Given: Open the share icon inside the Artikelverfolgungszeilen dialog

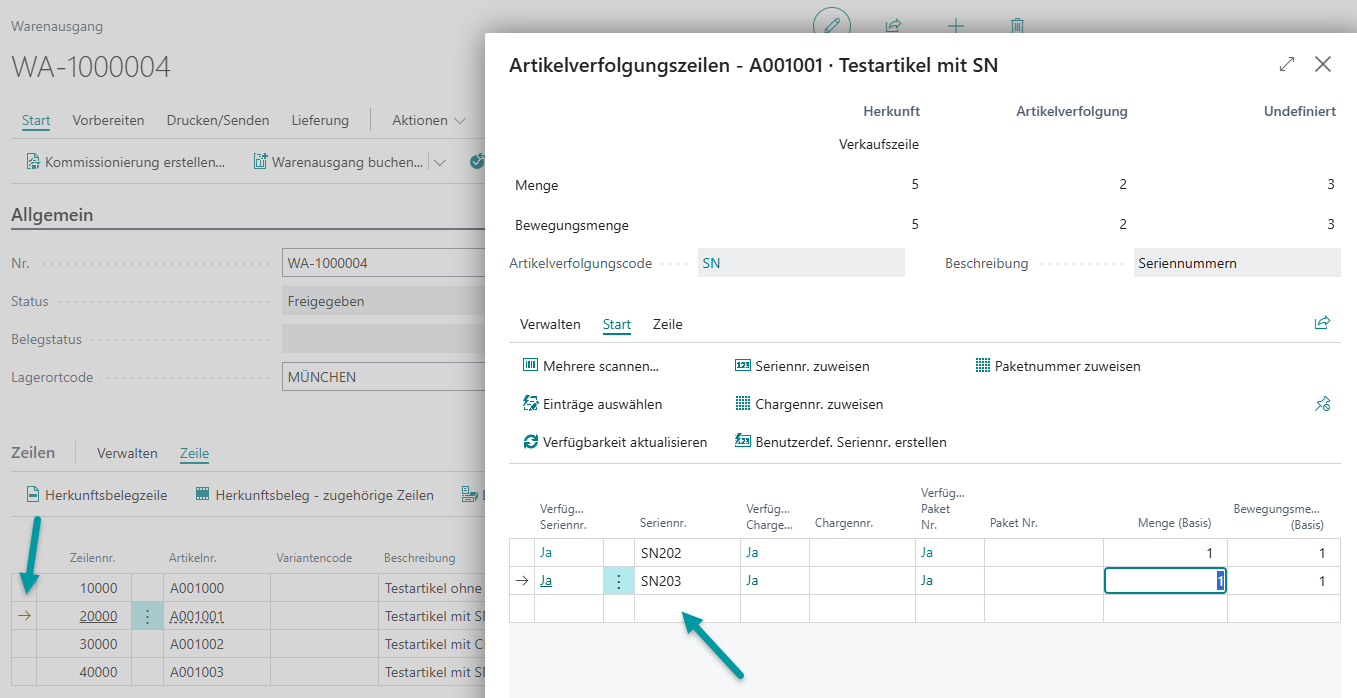Looking at the screenshot, I should tap(1322, 323).
